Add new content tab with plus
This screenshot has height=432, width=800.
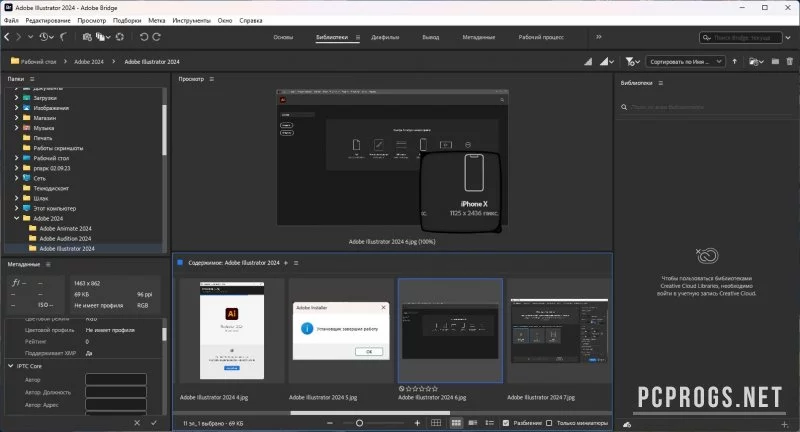(x=286, y=263)
